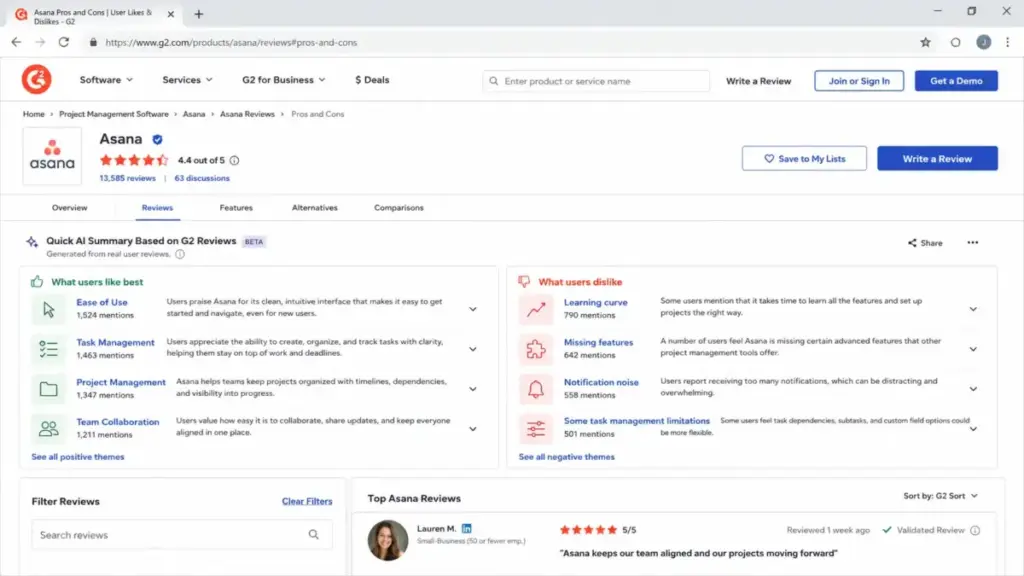Open Chrome three-dot menu
1024x576 pixels.
pos(1008,42)
